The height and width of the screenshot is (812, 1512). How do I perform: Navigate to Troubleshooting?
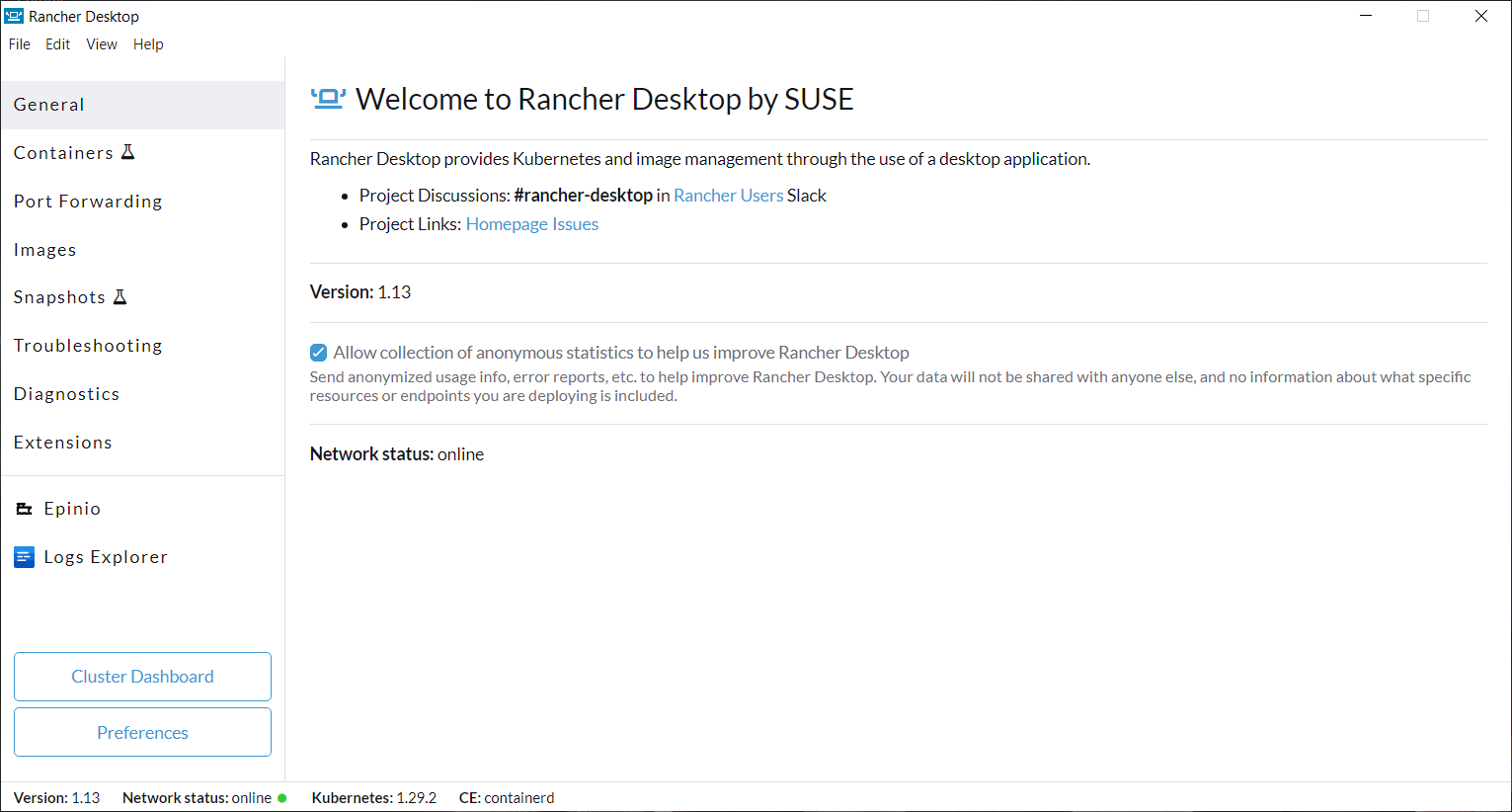click(x=142, y=346)
